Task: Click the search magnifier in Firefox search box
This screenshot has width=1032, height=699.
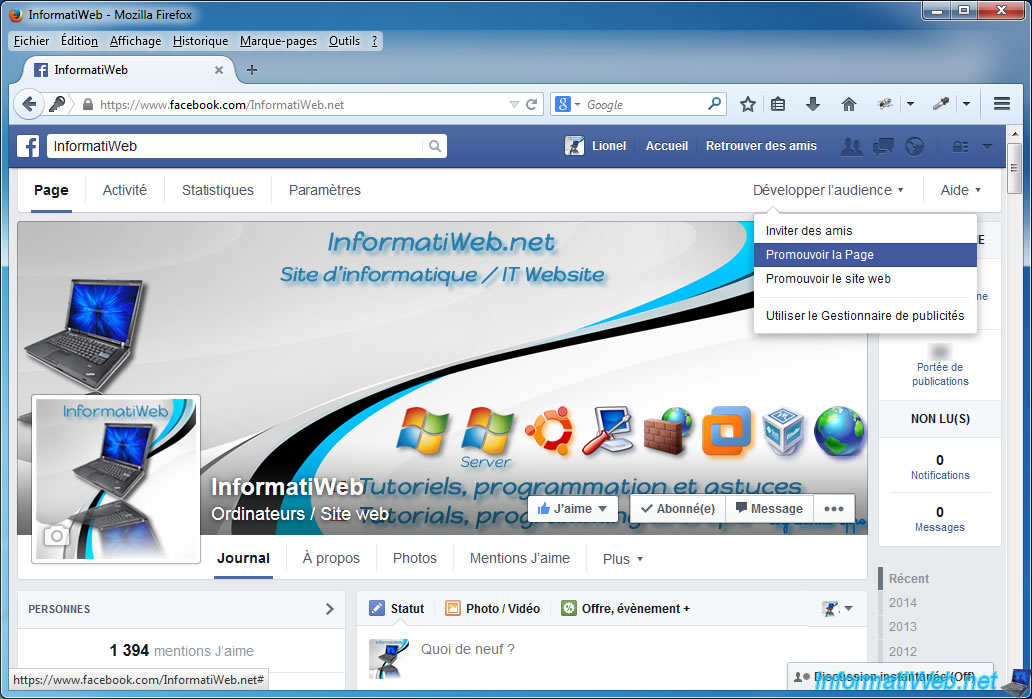Action: [714, 103]
